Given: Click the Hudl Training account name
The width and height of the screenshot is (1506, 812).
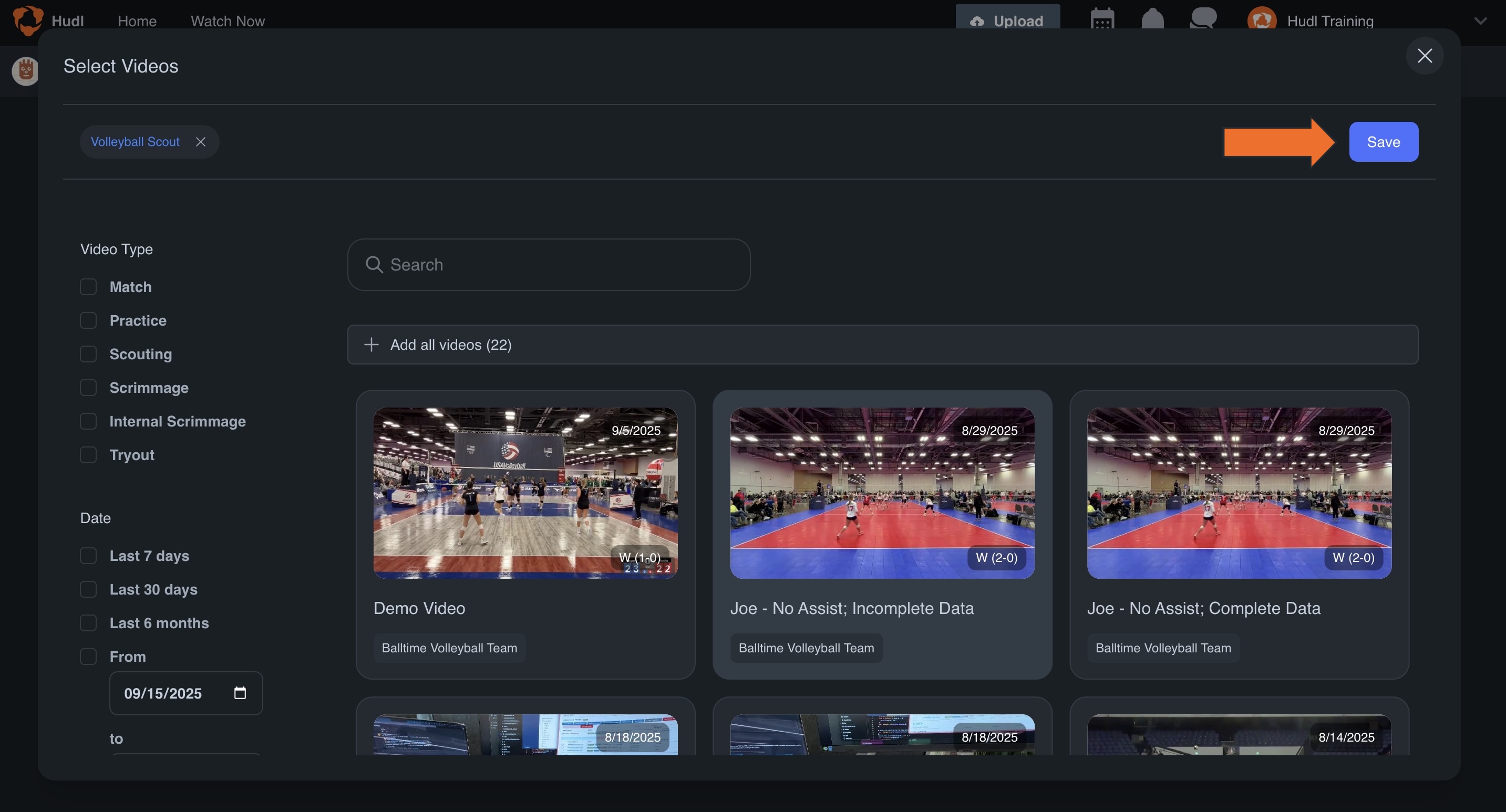Looking at the screenshot, I should pyautogui.click(x=1330, y=21).
